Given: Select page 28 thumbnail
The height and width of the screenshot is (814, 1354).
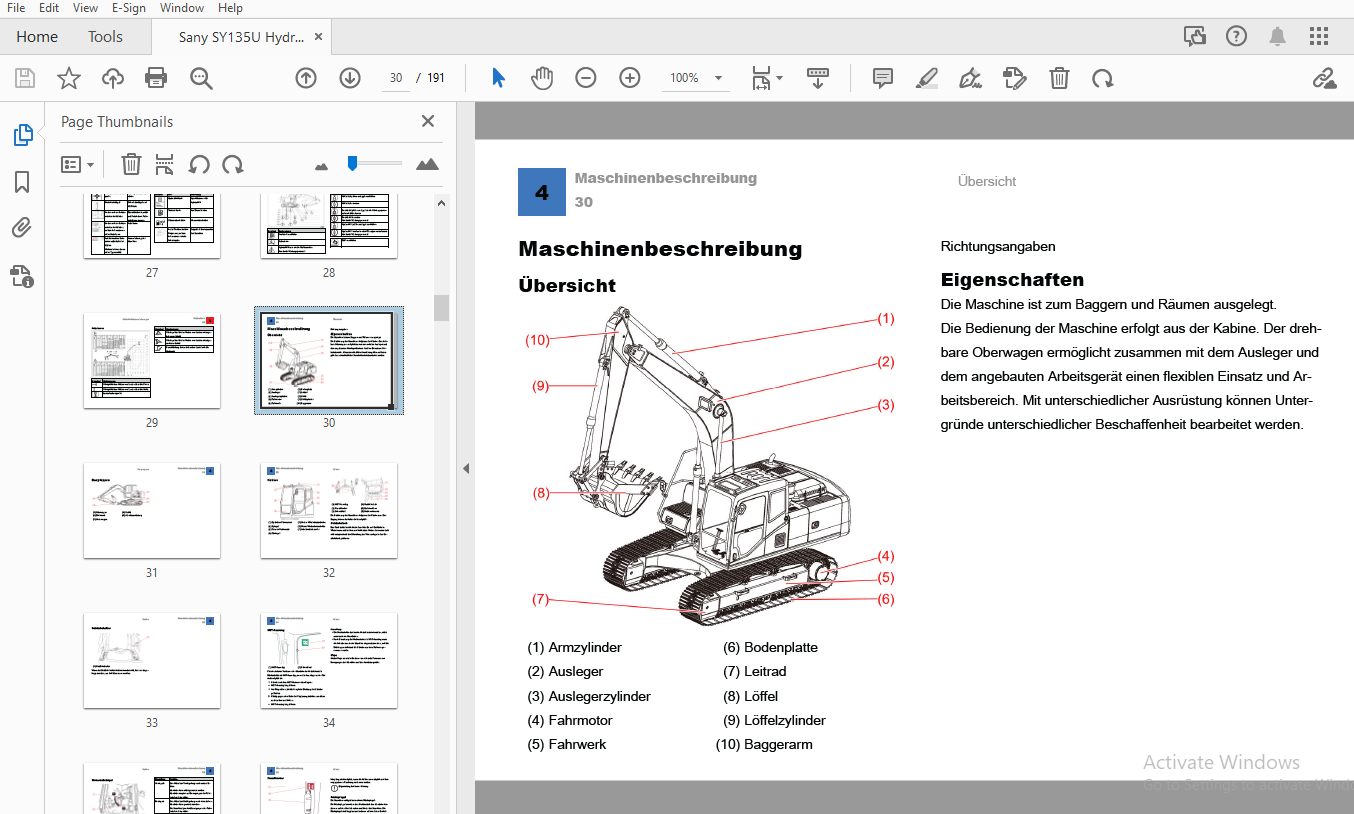Looking at the screenshot, I should pyautogui.click(x=329, y=227).
